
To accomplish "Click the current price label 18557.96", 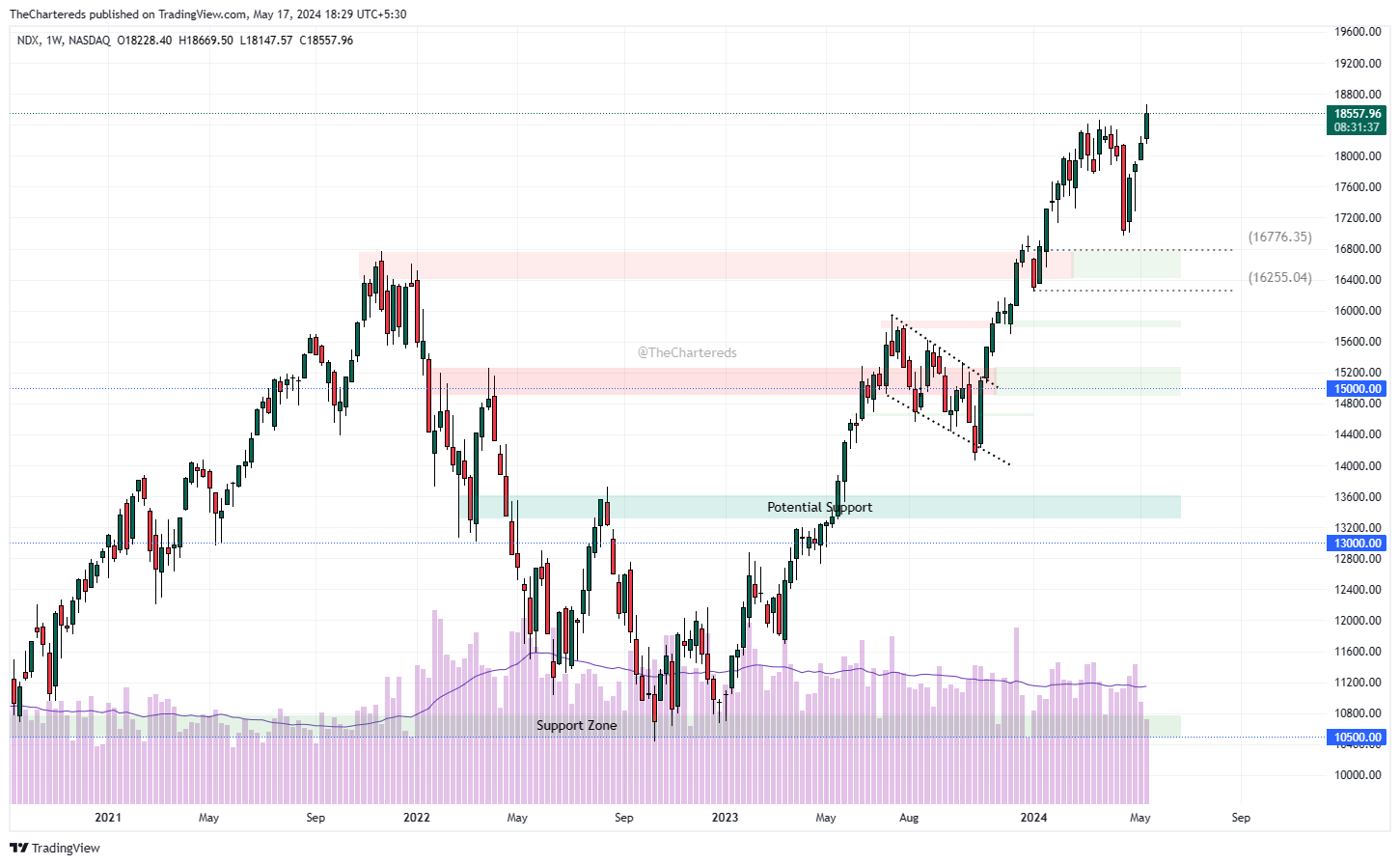I will [x=1357, y=114].
